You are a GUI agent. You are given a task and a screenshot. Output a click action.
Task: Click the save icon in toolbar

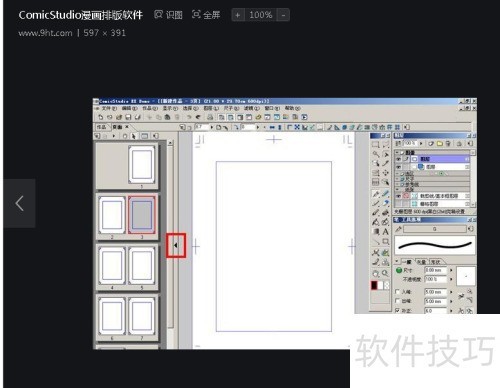coord(128,117)
